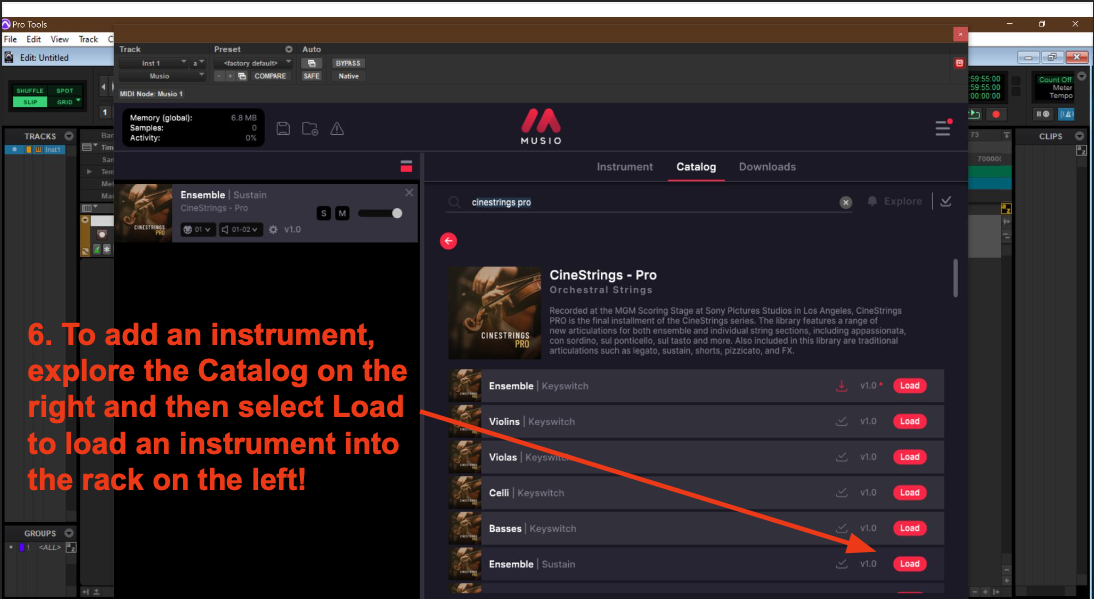Image resolution: width=1094 pixels, height=599 pixels.
Task: Click the red back arrow in the Catalog
Action: 448,240
